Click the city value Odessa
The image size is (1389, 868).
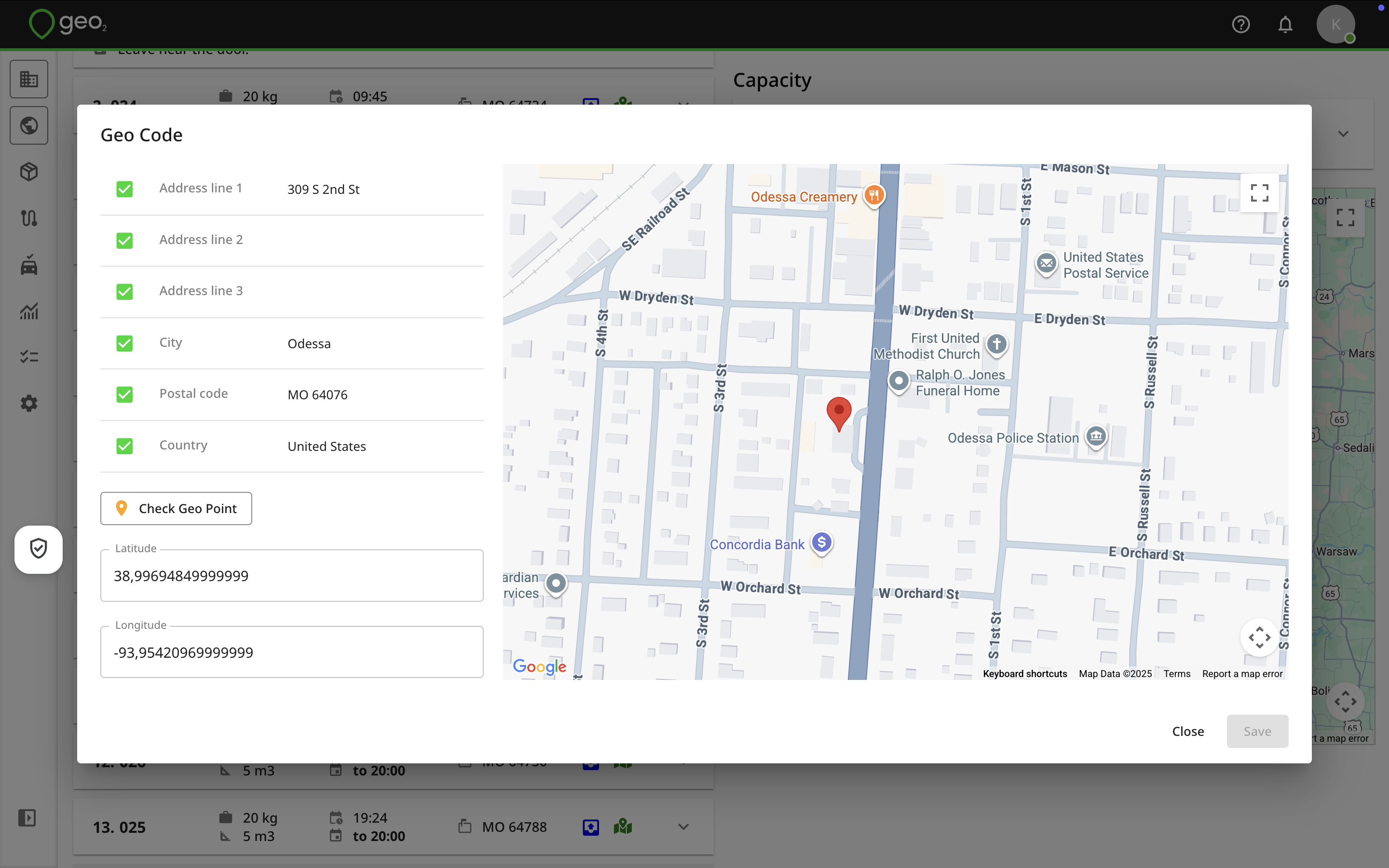pyautogui.click(x=309, y=344)
